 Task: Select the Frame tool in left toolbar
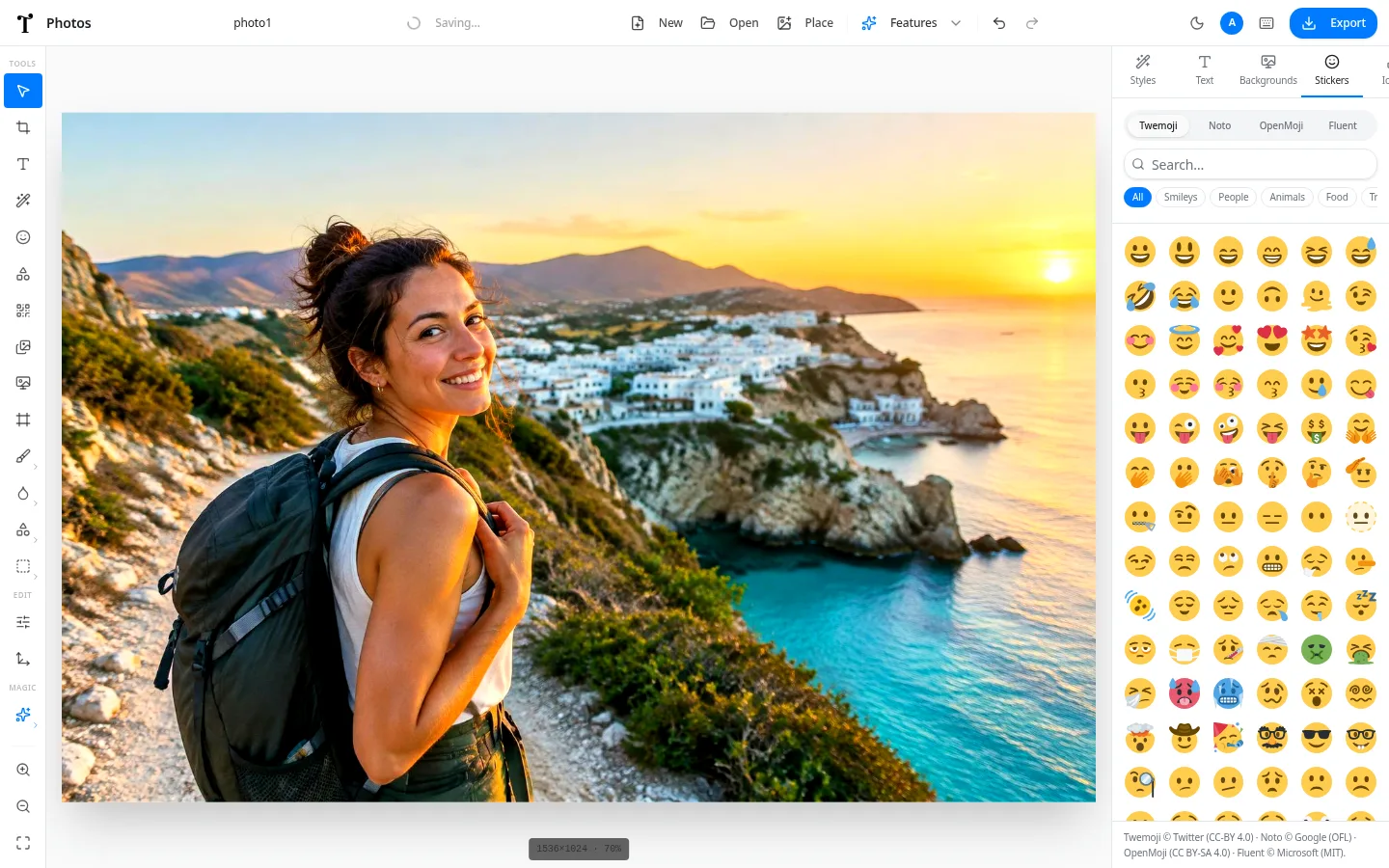(23, 420)
